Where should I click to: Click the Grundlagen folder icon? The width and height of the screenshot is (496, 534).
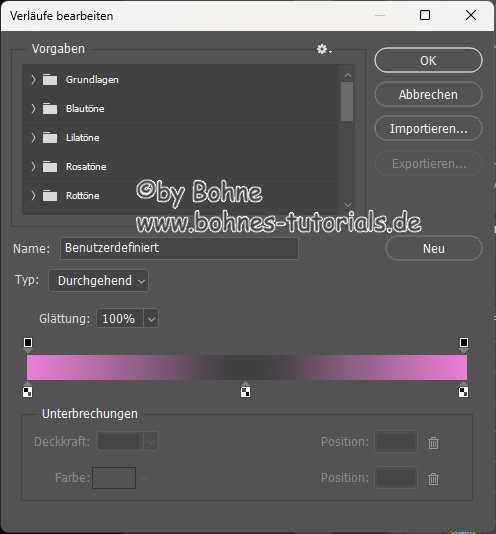pyautogui.click(x=50, y=80)
